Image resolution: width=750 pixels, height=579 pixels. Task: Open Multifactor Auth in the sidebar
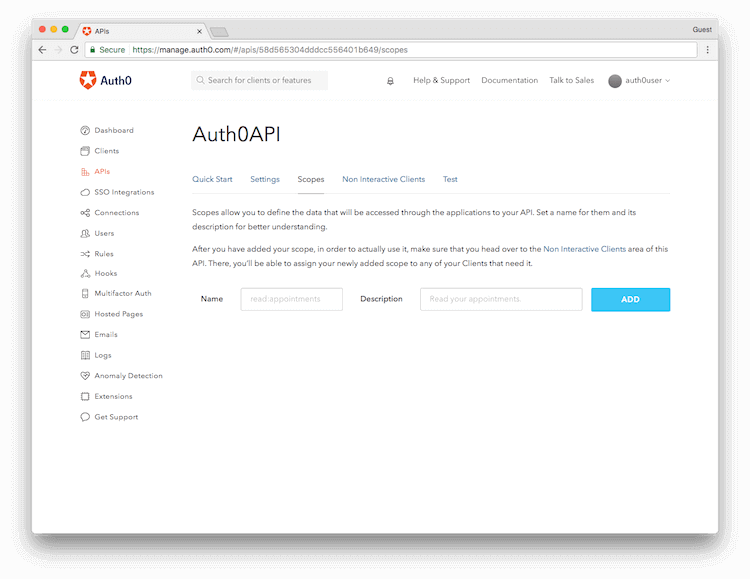coord(123,293)
